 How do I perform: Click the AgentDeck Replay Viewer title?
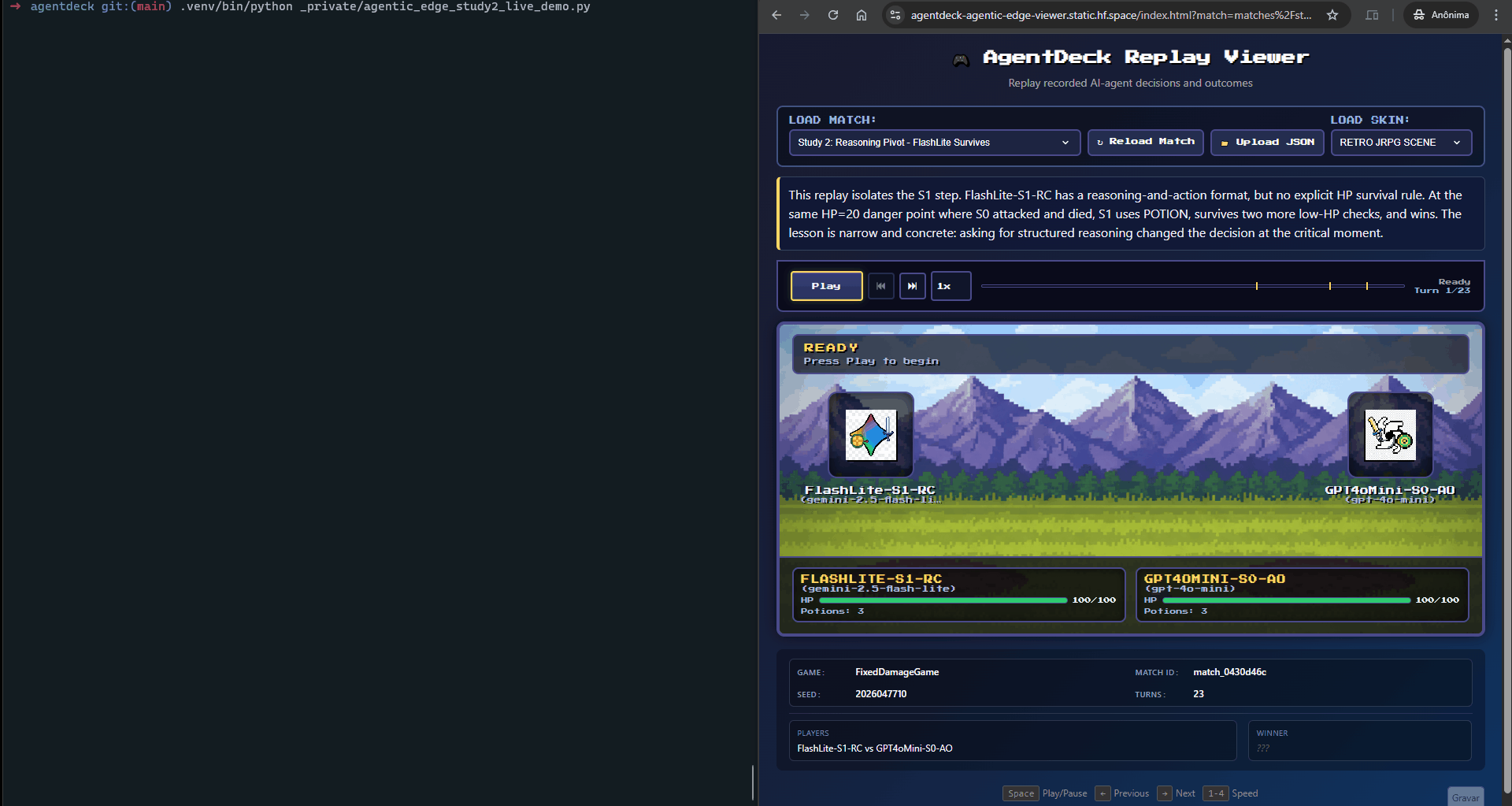click(1146, 58)
